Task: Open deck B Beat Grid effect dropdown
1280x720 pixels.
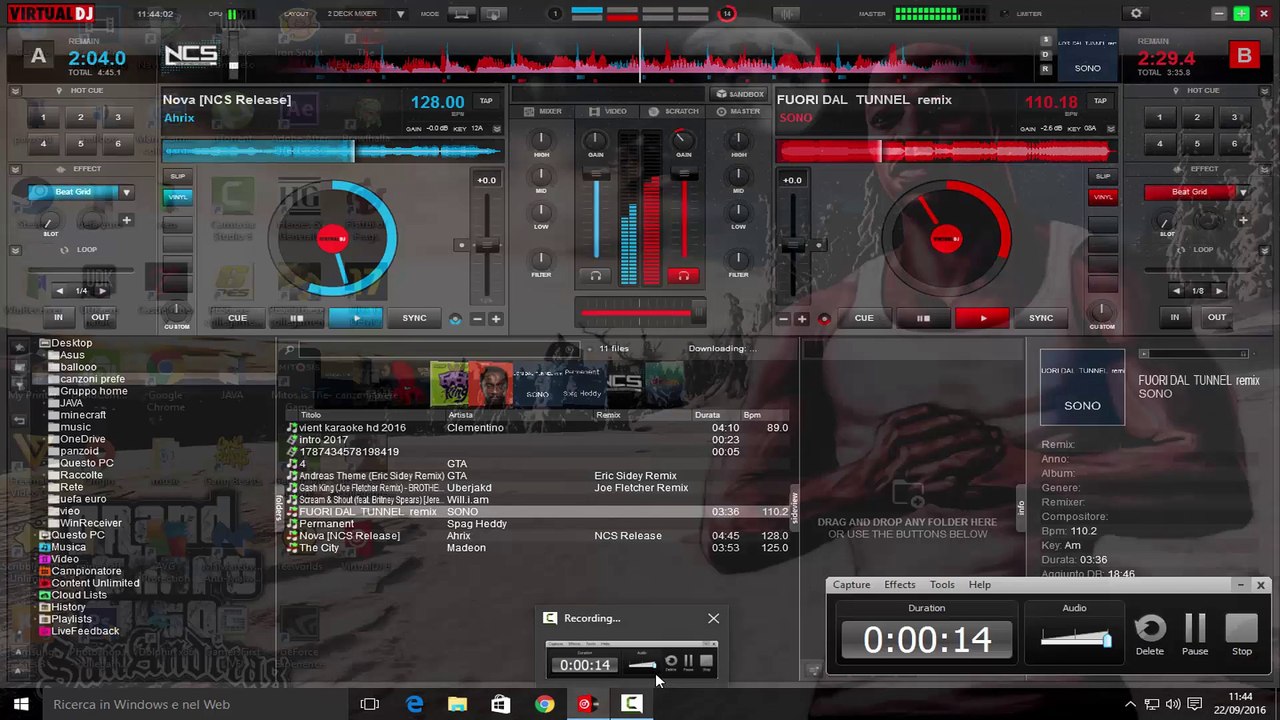Action: click(x=1243, y=192)
